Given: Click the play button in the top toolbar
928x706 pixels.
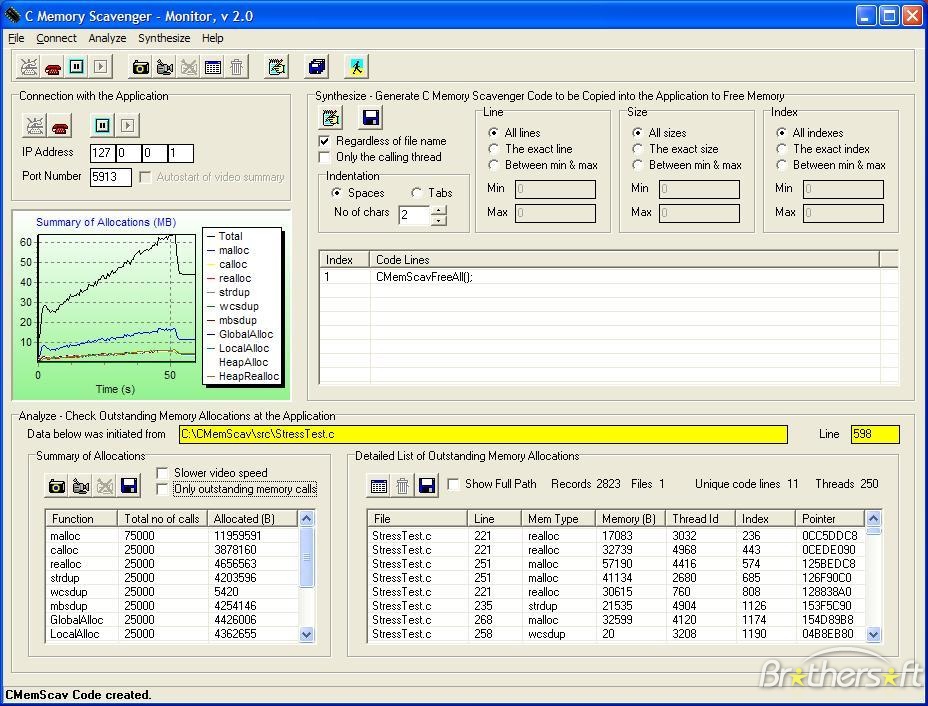Looking at the screenshot, I should tap(101, 66).
